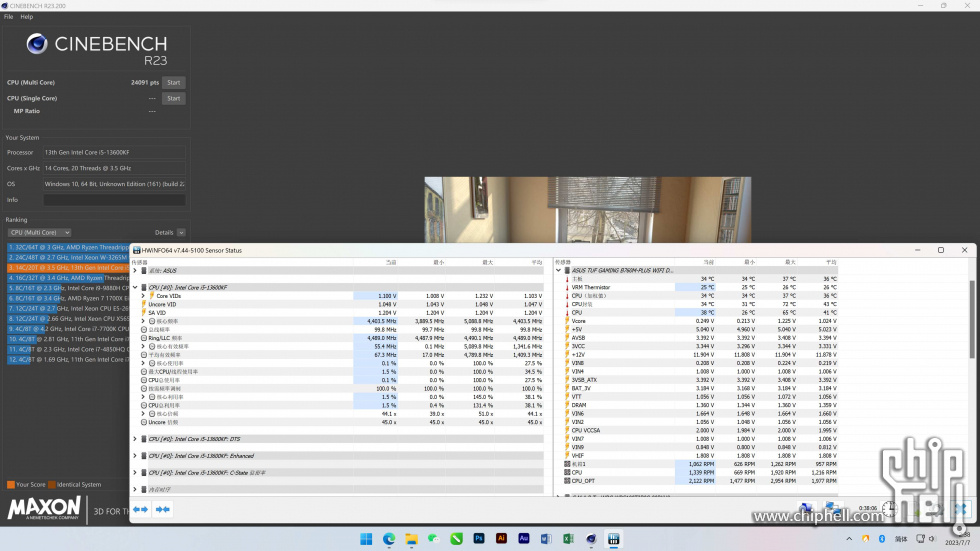Collapse the ASUS TUF GAMING B760M-PLUS group

[559, 271]
